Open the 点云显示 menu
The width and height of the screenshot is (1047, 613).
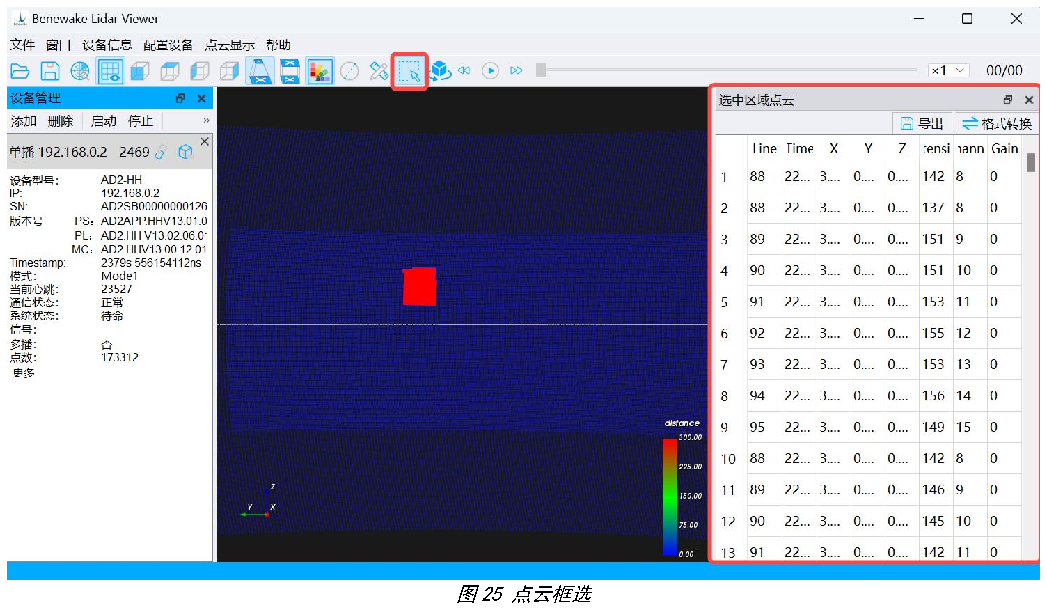point(229,45)
